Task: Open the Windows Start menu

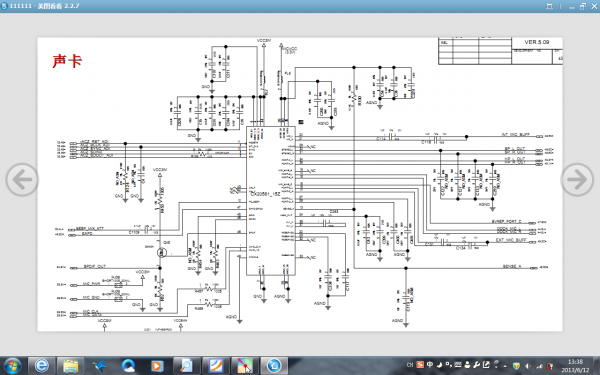Action: coord(12,365)
